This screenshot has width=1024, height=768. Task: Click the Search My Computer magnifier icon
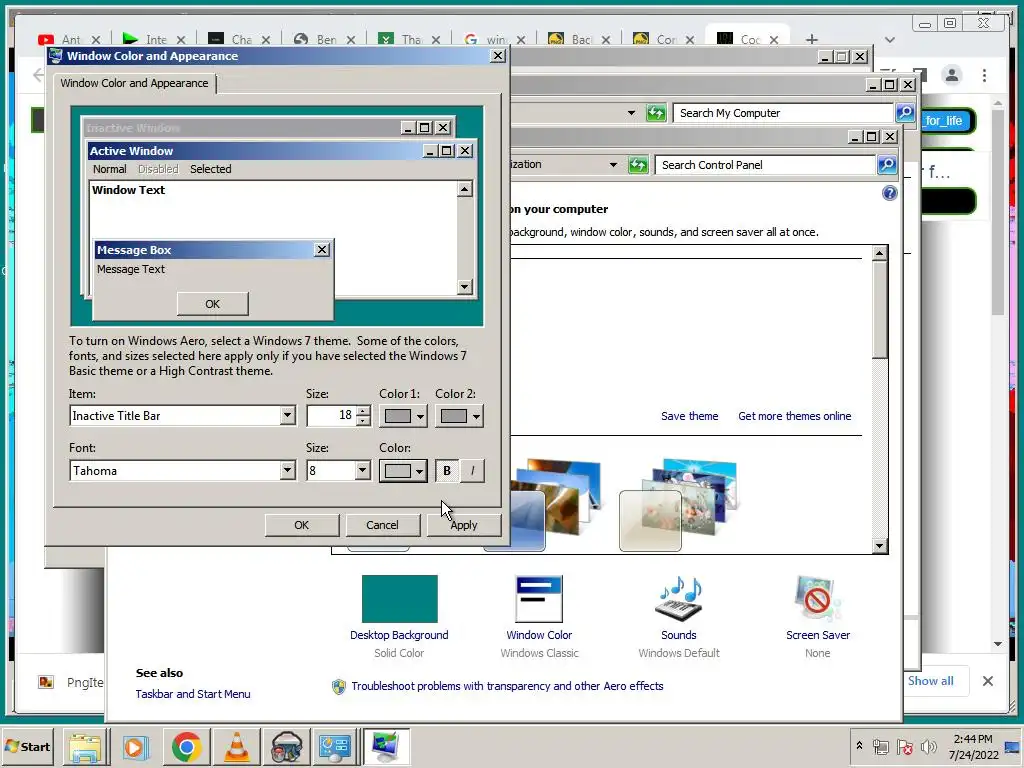pos(904,113)
